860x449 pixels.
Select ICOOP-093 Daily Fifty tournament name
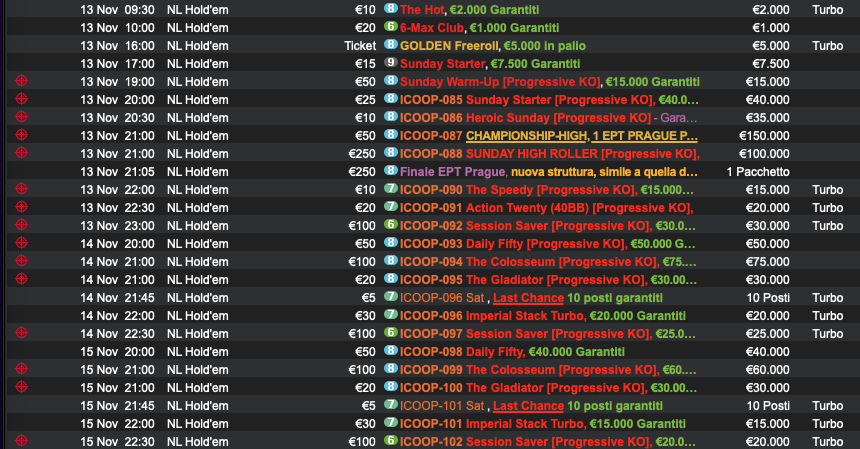coord(547,244)
